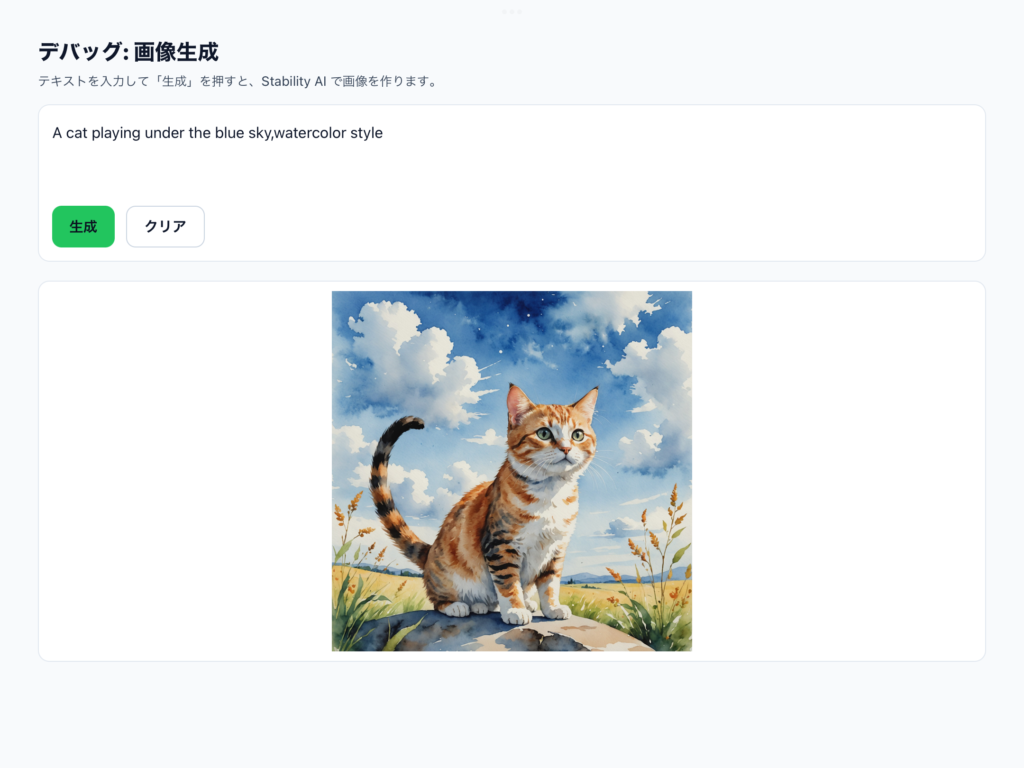Click the green 生成 button
The width and height of the screenshot is (1024, 768).
[x=83, y=227]
